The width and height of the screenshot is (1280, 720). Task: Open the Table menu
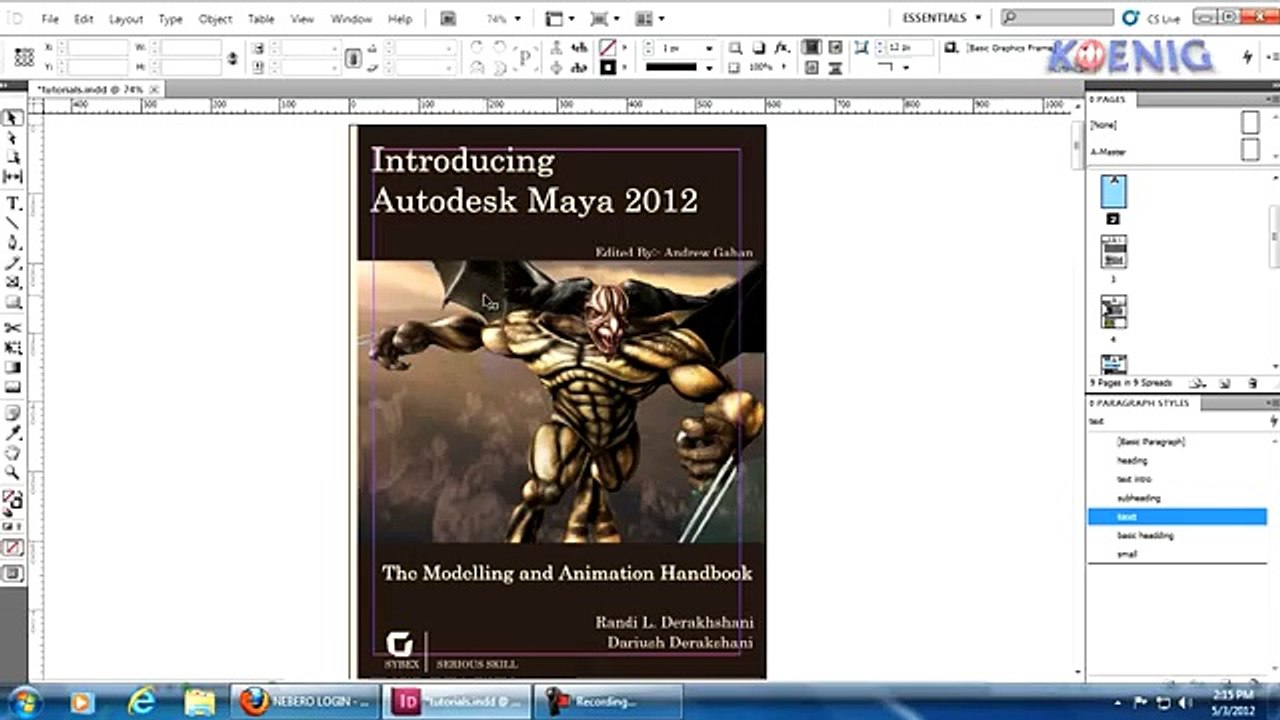[x=262, y=19]
